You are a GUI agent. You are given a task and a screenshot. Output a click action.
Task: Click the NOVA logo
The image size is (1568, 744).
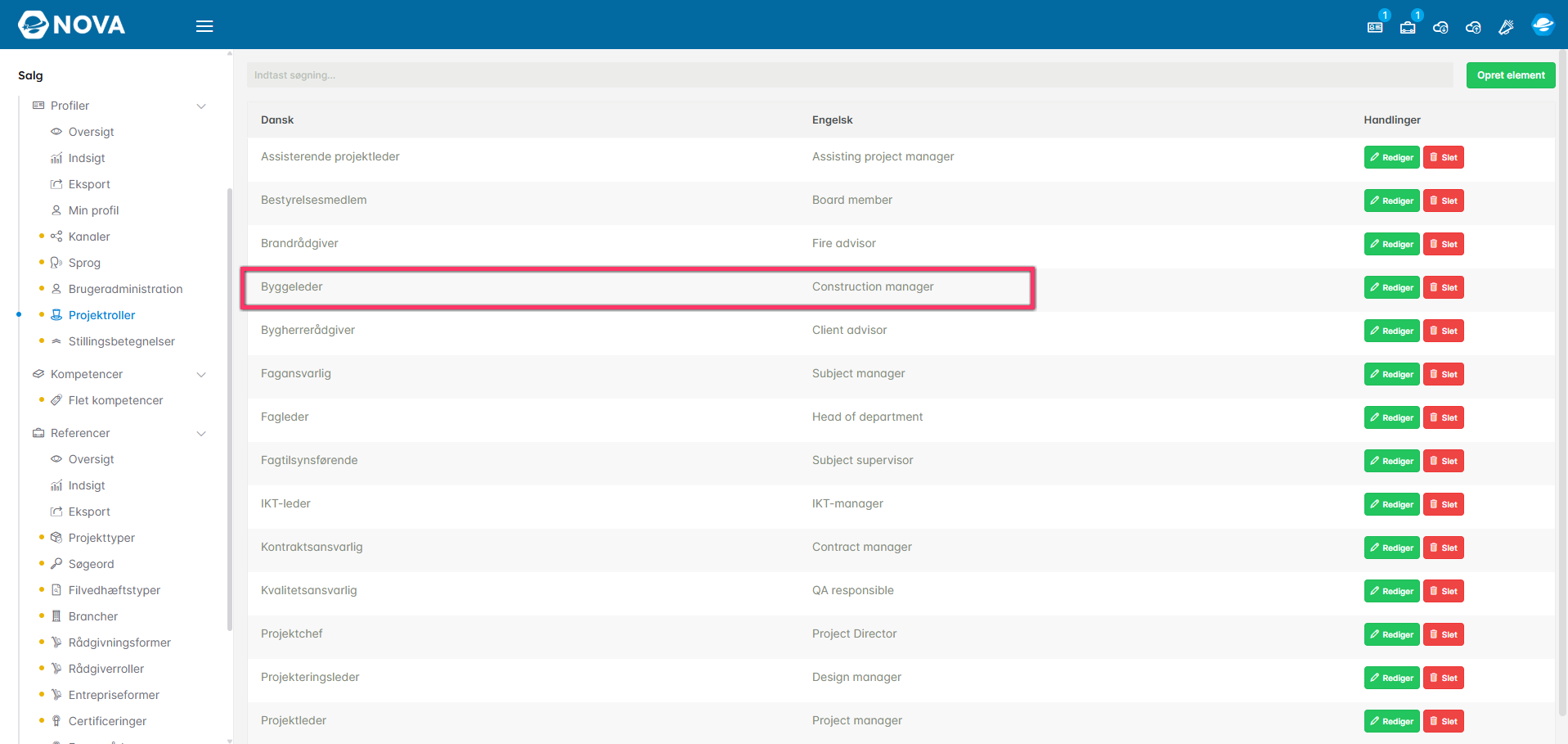pyautogui.click(x=72, y=25)
